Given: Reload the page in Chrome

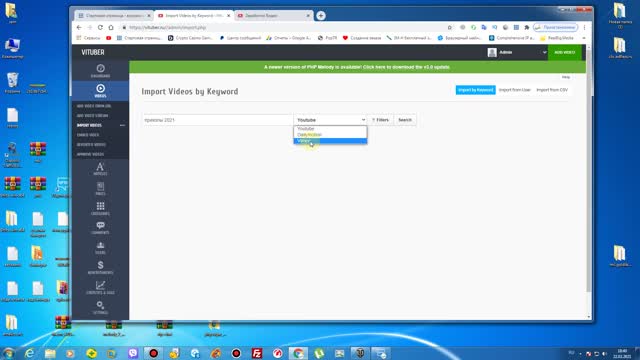Looking at the screenshot, I should 100,27.
